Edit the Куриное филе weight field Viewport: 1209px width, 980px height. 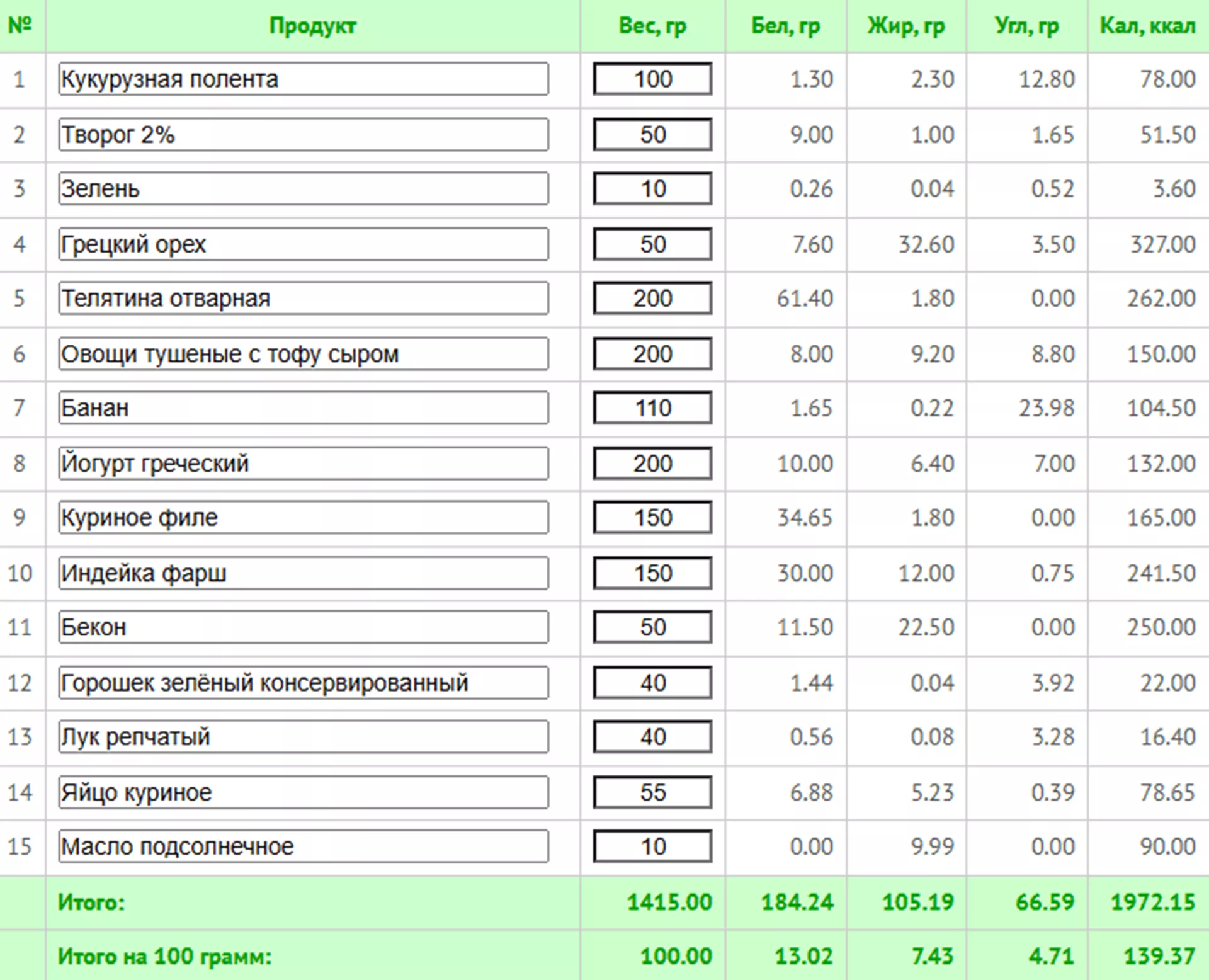(x=652, y=518)
